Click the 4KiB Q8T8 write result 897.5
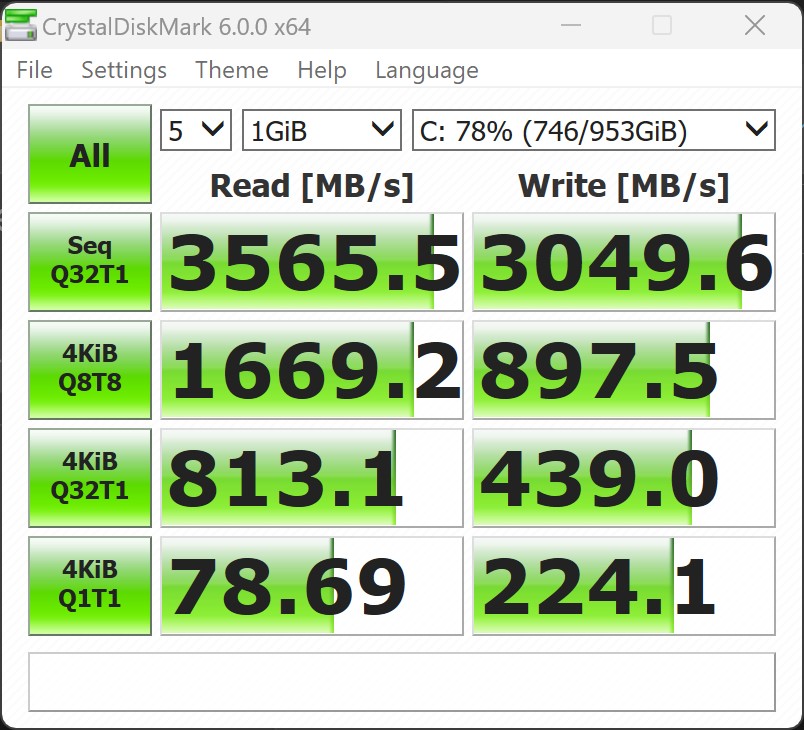This screenshot has width=804, height=730. tap(624, 370)
